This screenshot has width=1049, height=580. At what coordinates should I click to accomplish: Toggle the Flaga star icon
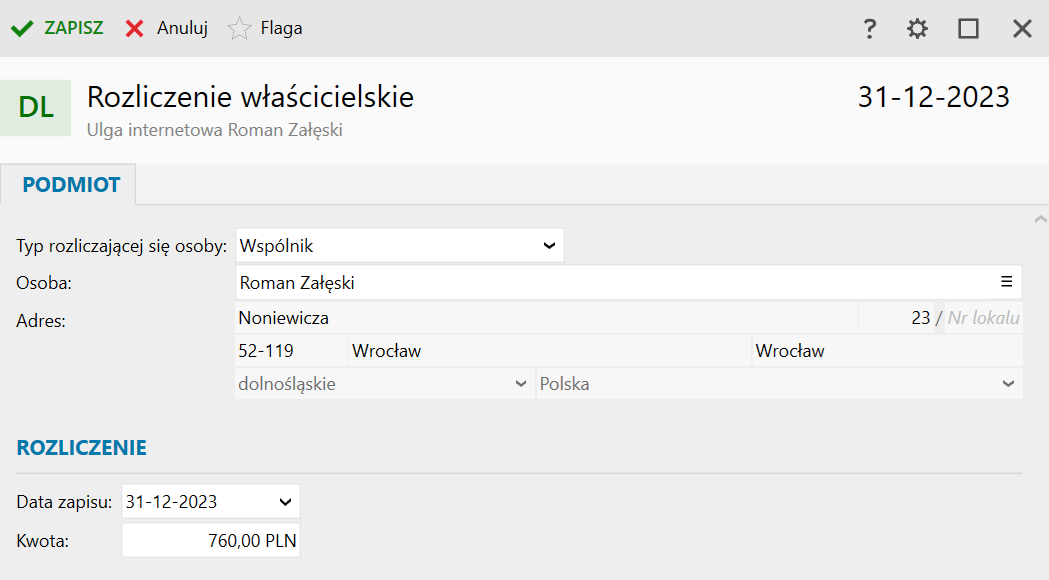click(x=239, y=28)
